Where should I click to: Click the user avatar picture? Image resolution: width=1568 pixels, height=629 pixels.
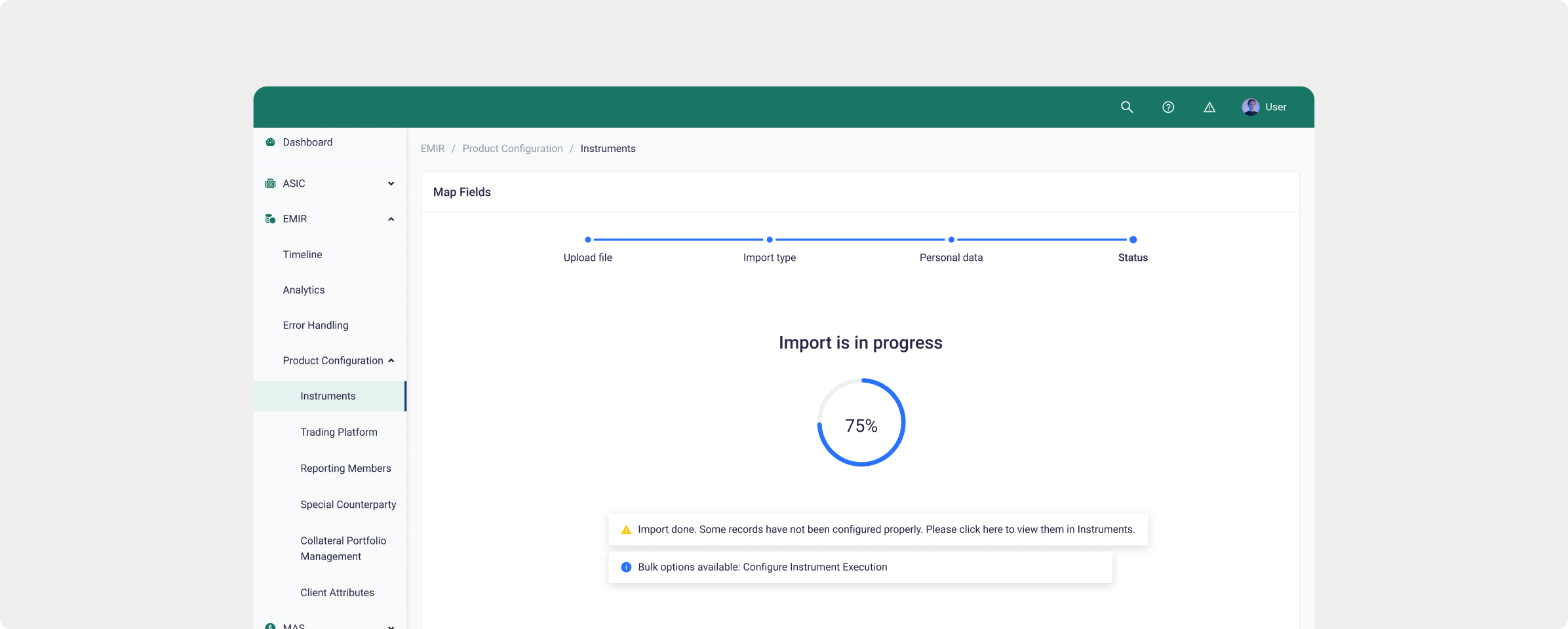click(x=1251, y=107)
